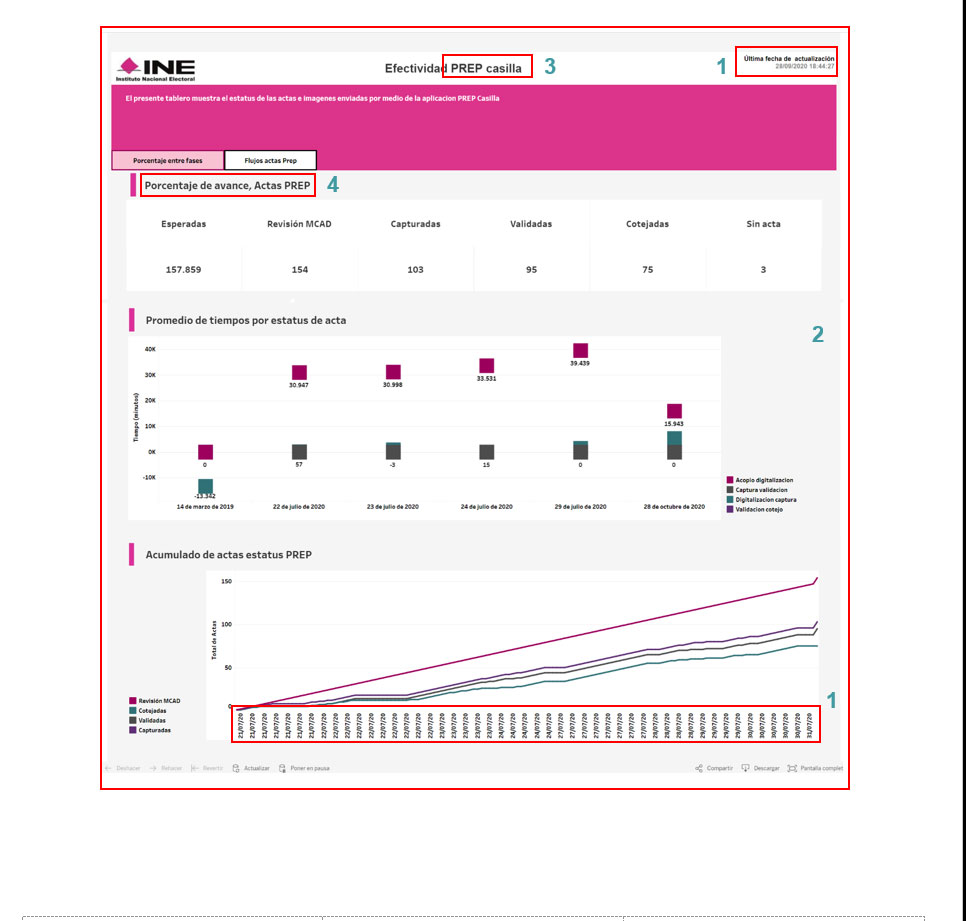Viewport: 966px width, 921px height.
Task: Open the Flujos actas Prep tab
Action: (270, 160)
